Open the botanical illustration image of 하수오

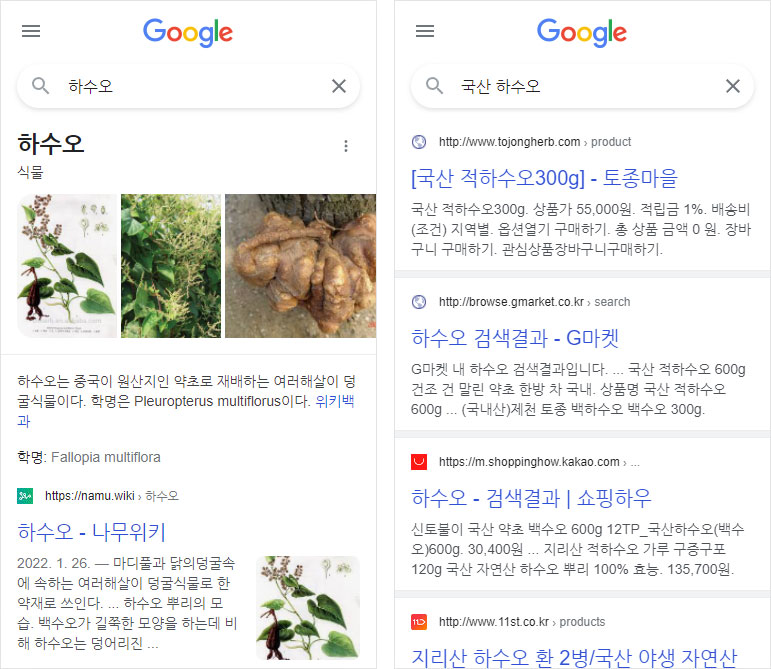coord(65,265)
